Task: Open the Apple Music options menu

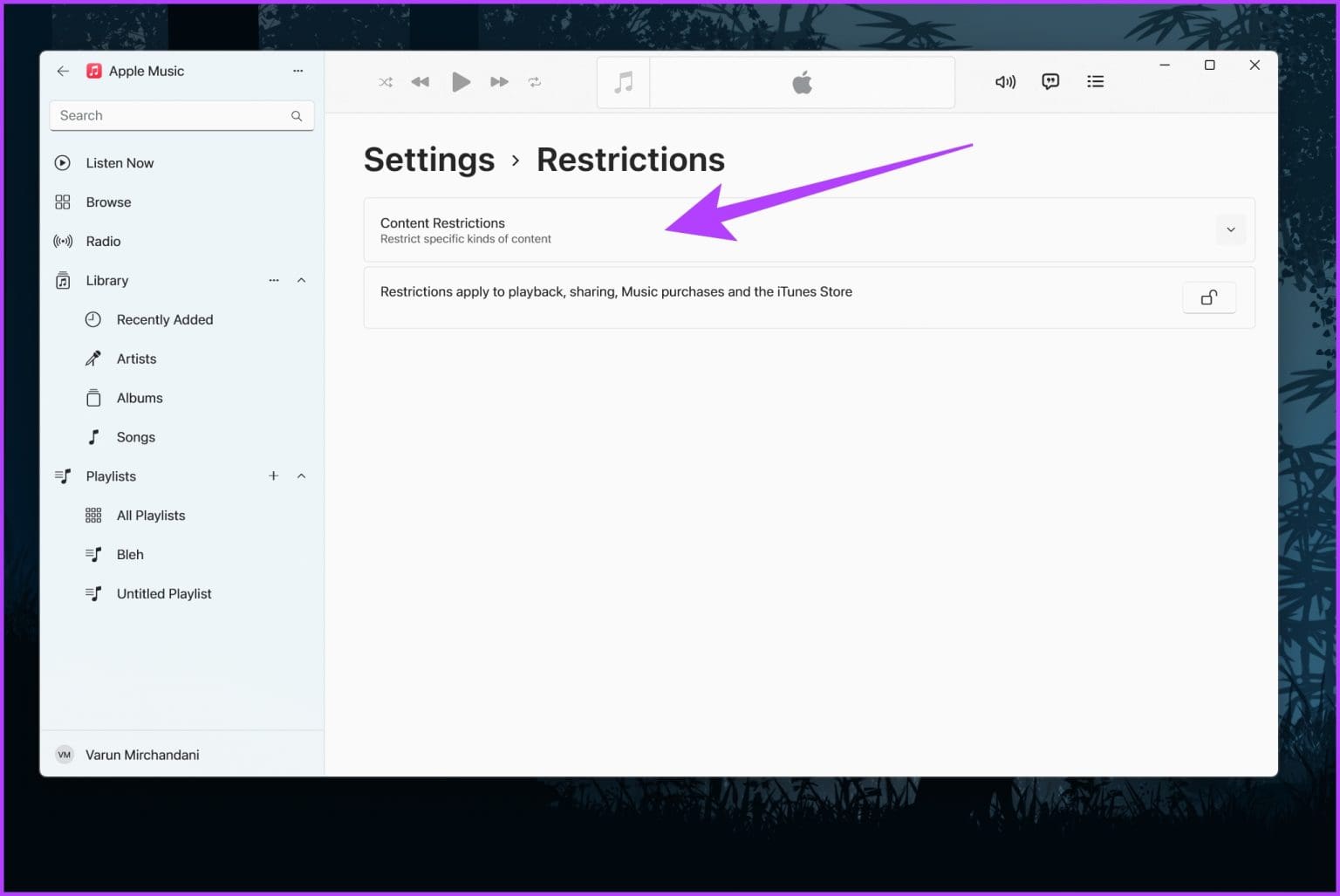Action: coord(297,71)
